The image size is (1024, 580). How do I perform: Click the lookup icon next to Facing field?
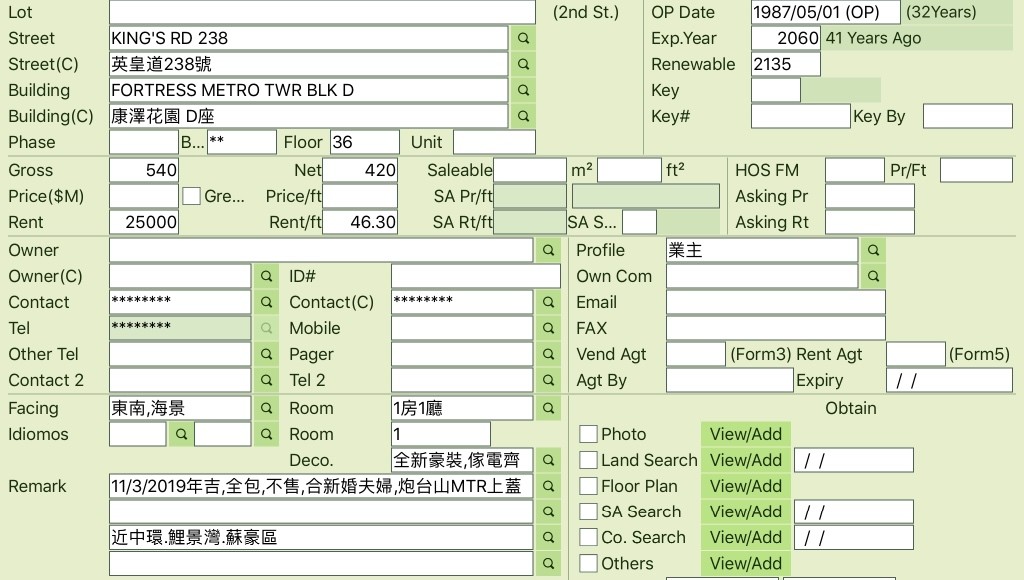[266, 408]
